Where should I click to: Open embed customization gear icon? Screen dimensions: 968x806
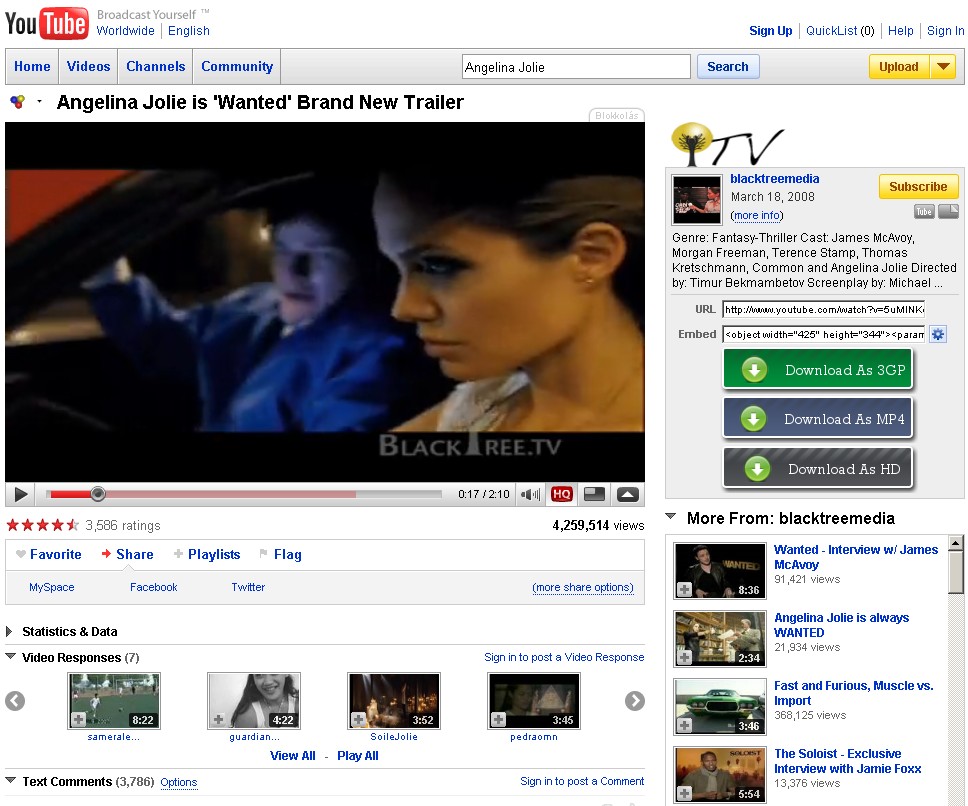pos(937,334)
